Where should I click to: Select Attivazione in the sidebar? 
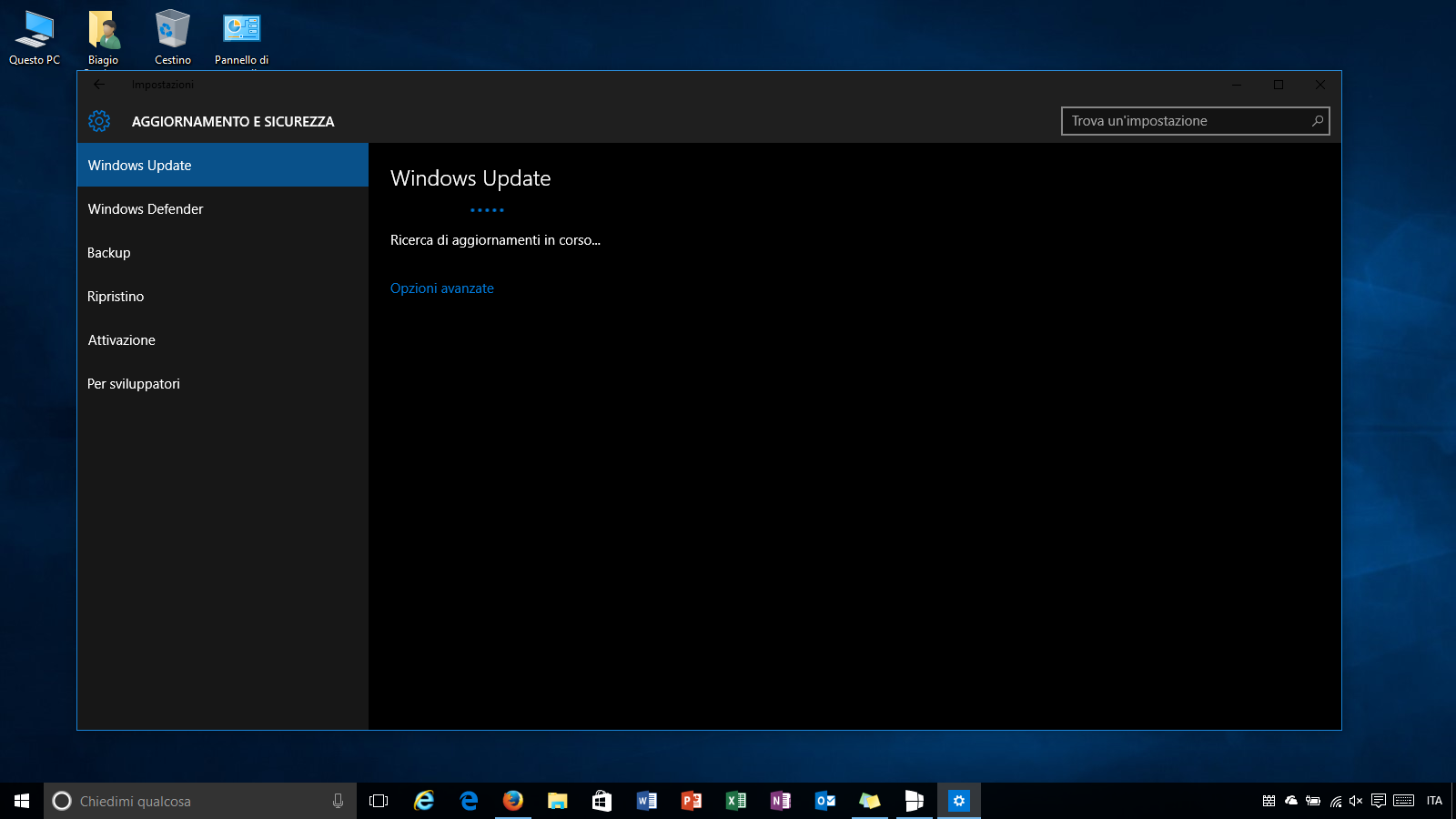pyautogui.click(x=223, y=339)
